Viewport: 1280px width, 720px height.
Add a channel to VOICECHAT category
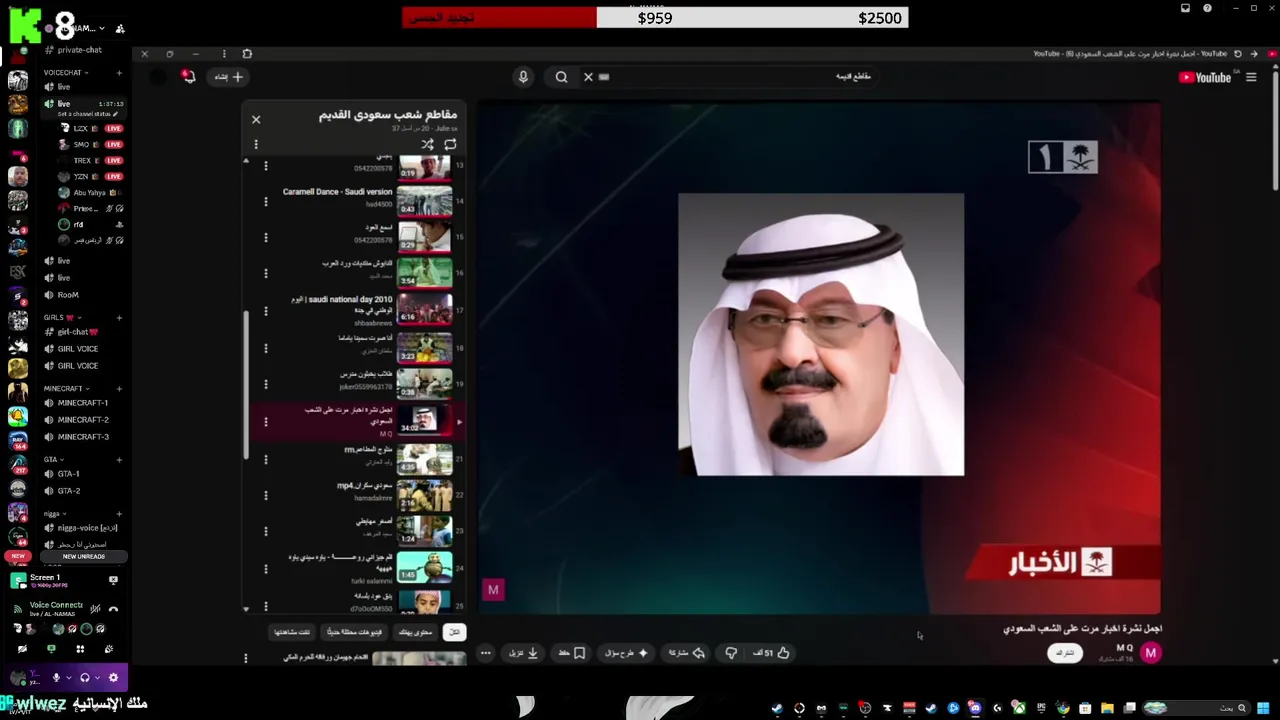(119, 73)
